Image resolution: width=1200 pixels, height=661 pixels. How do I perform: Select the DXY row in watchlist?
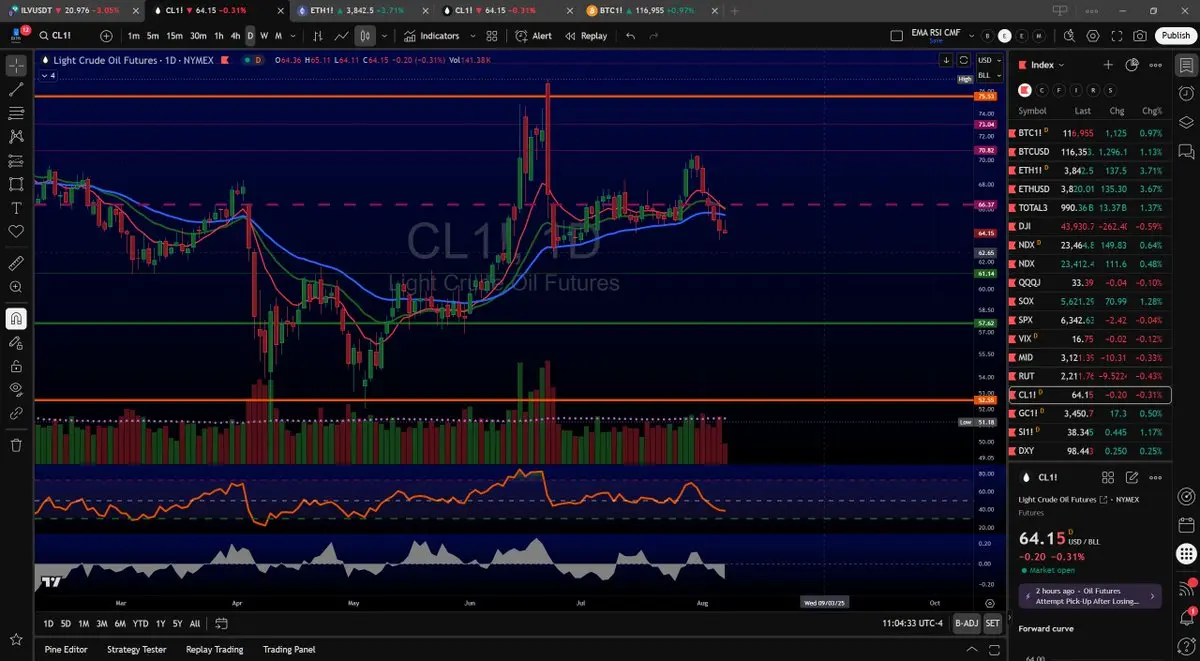pyautogui.click(x=1090, y=451)
